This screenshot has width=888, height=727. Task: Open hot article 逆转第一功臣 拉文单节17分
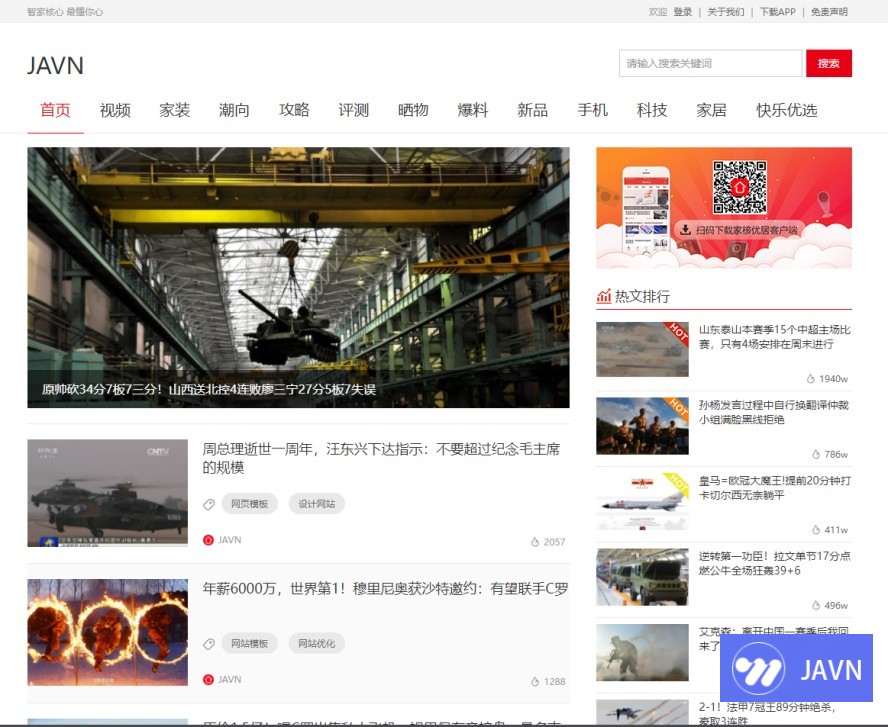(x=774, y=563)
